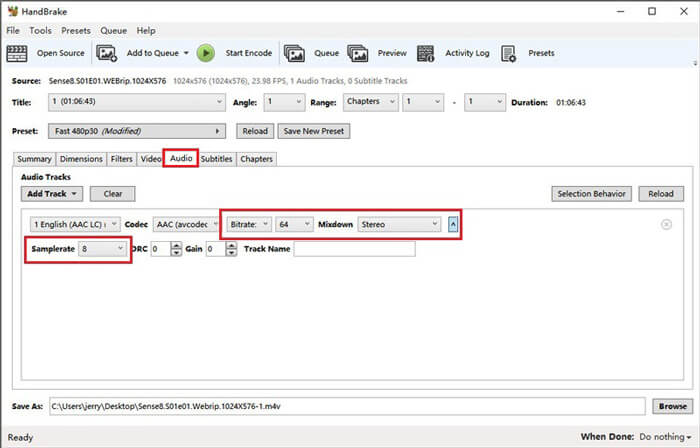Switch to the Dimensions tab

[81, 159]
